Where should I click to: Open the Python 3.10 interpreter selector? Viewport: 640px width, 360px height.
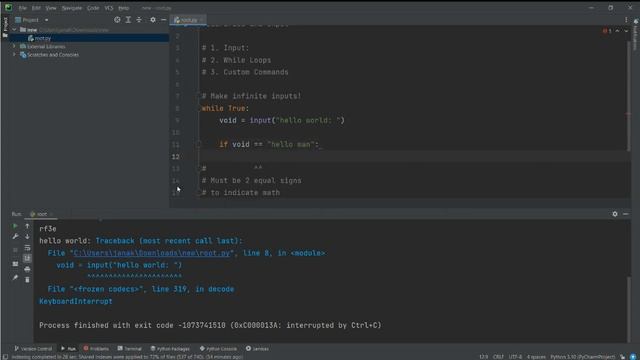click(582, 357)
